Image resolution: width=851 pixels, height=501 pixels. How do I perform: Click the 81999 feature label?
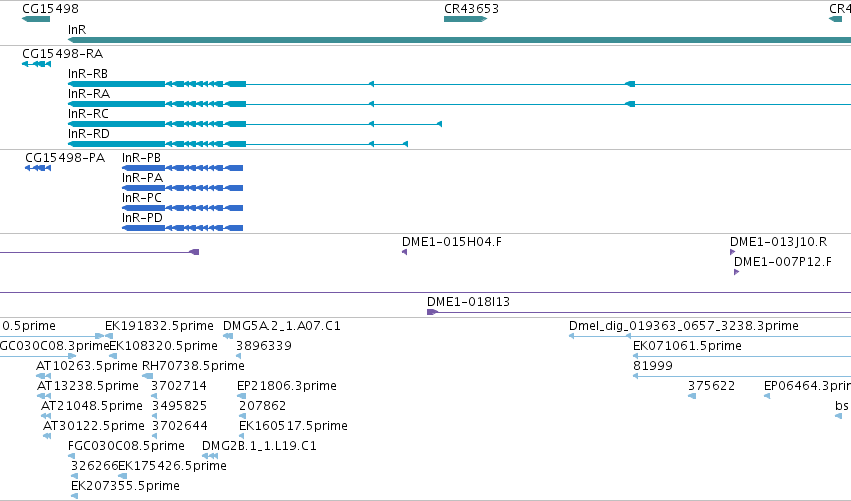point(653,366)
